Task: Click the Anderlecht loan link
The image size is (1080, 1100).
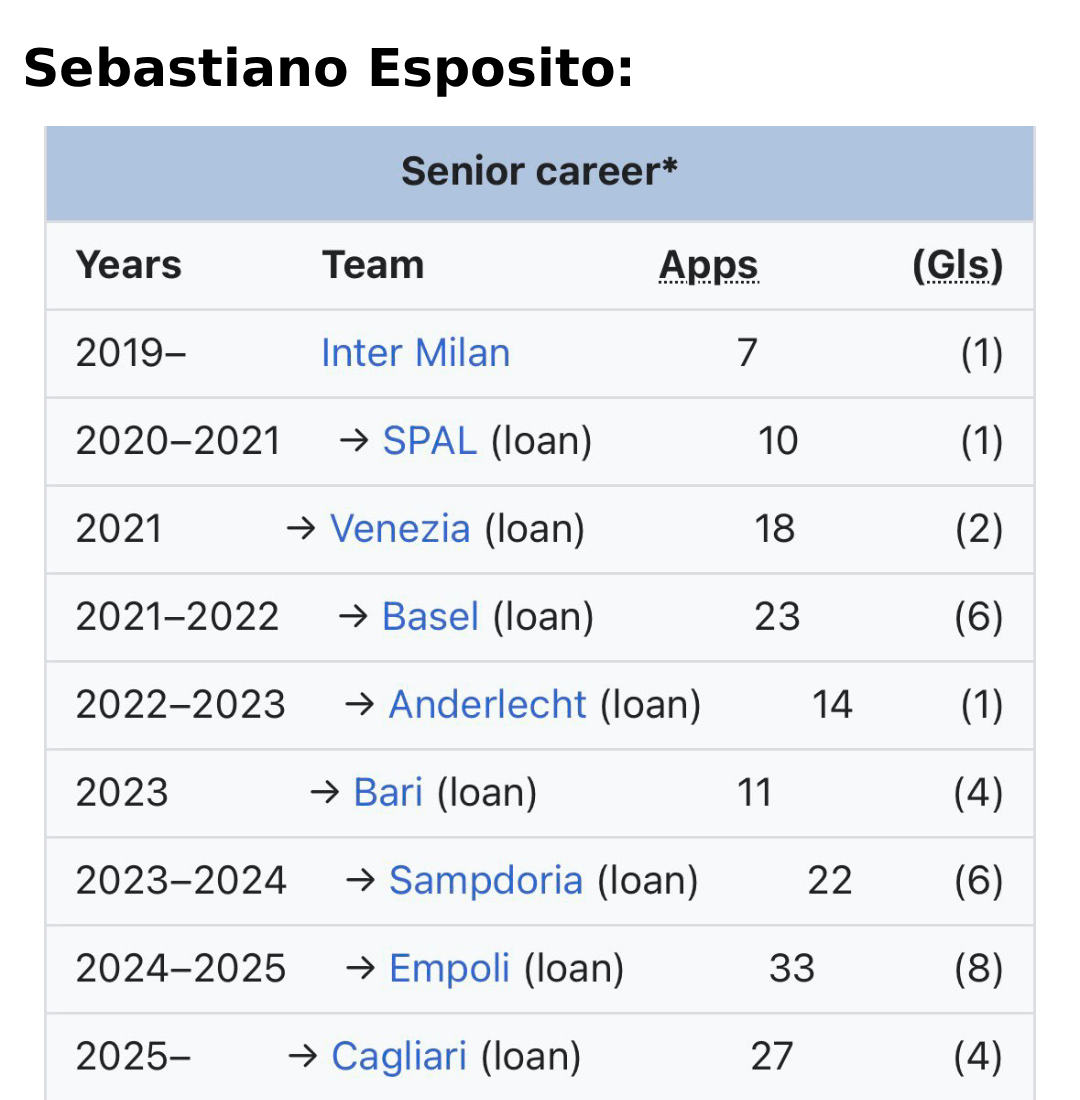Action: coord(487,705)
